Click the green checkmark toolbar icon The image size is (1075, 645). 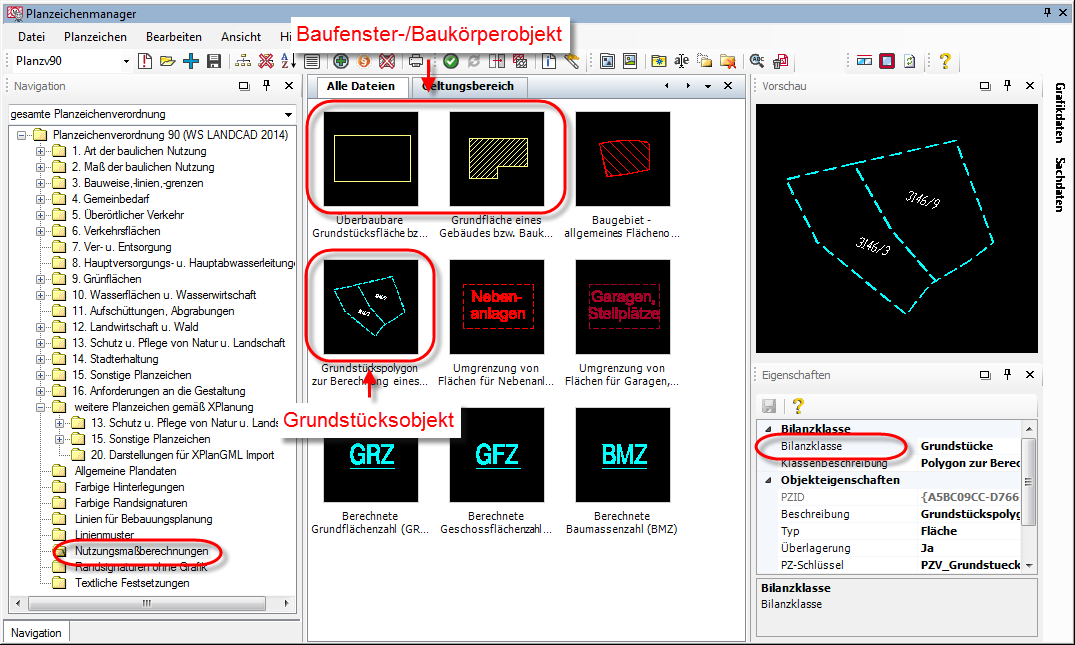[451, 62]
